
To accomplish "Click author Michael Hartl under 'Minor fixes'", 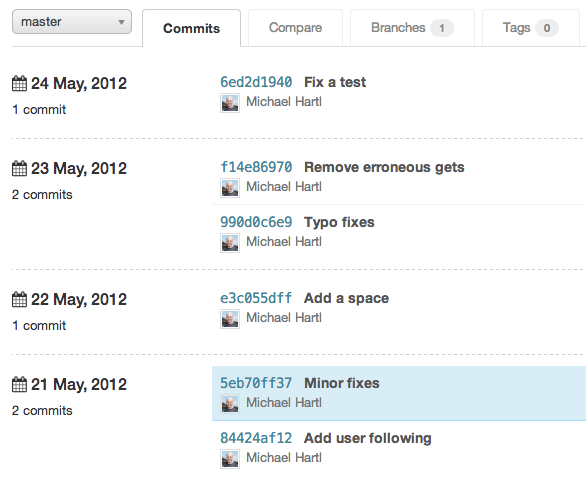I will pyautogui.click(x=284, y=402).
